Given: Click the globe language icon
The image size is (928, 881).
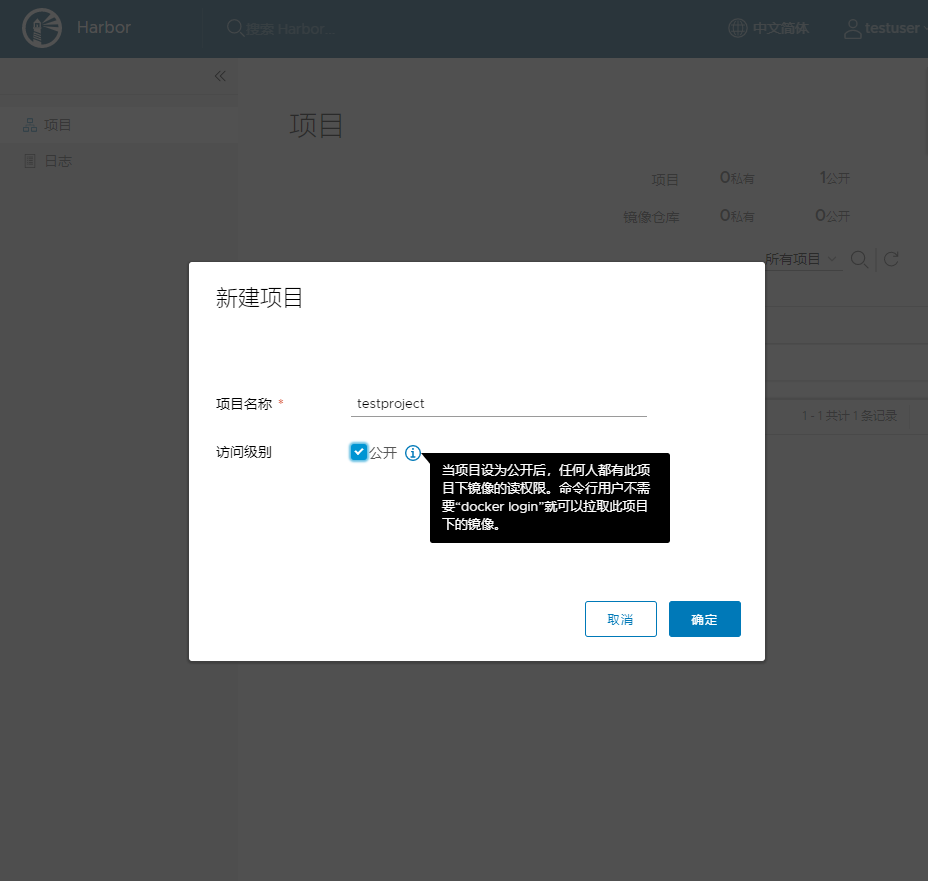Looking at the screenshot, I should [737, 28].
